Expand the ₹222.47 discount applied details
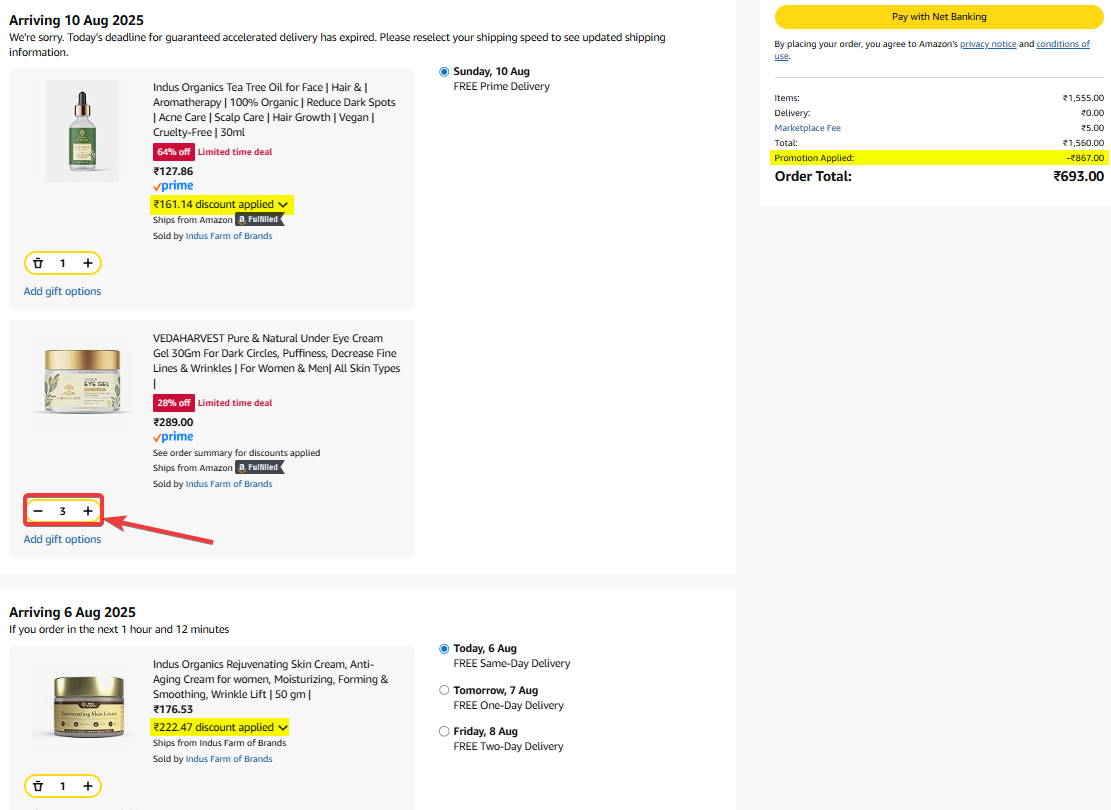Viewport: 1111px width, 810px height. 220,727
